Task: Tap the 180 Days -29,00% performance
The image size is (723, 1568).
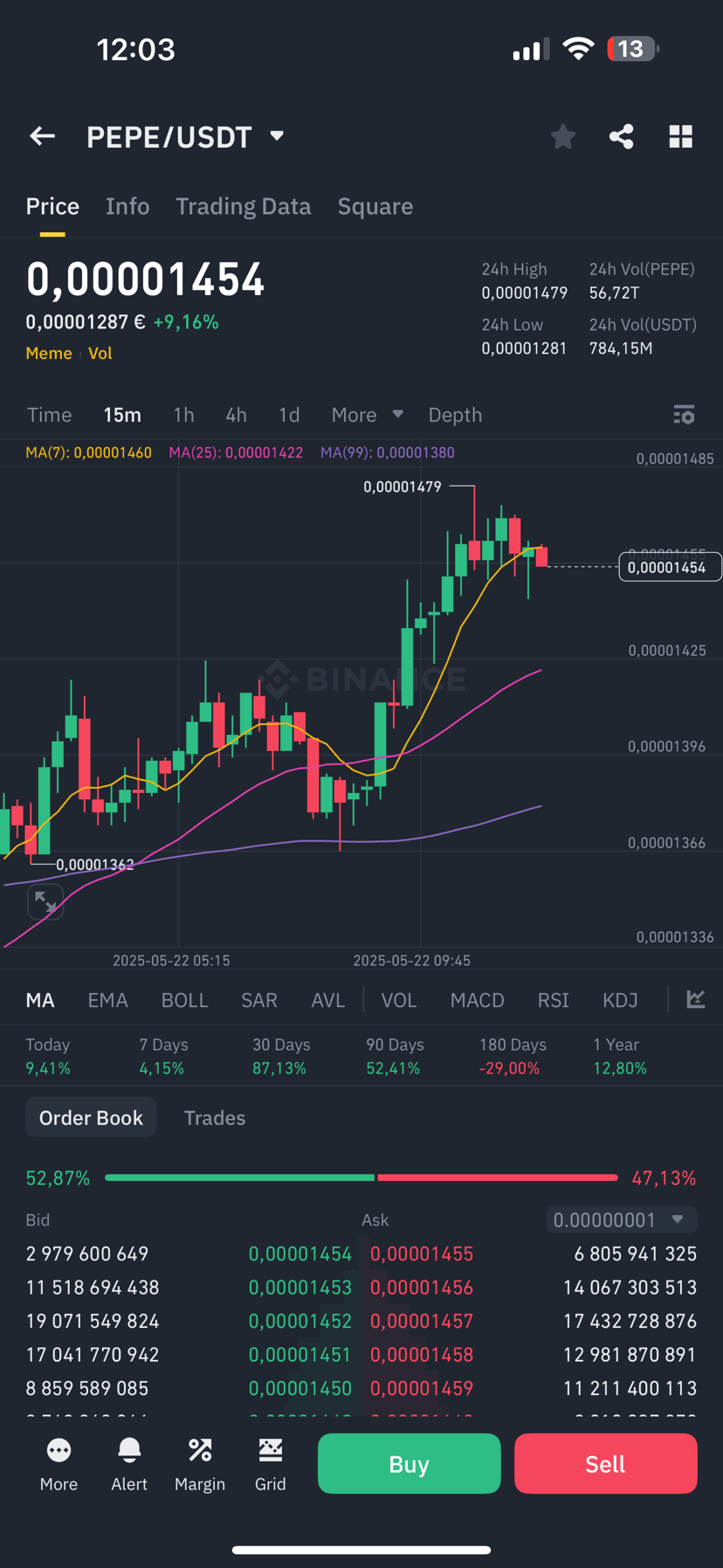Action: click(513, 1056)
